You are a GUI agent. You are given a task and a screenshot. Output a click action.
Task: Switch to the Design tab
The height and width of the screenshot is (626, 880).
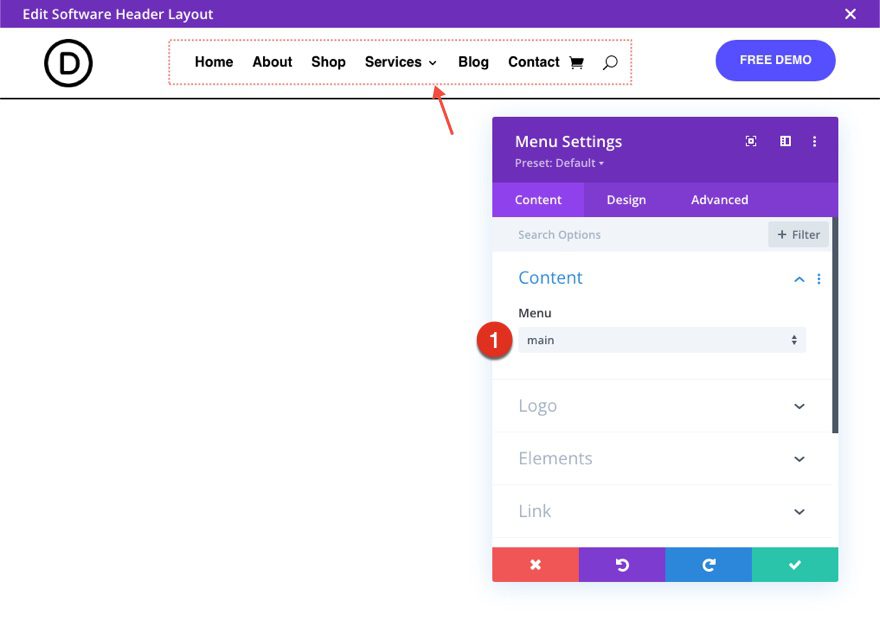[626, 199]
